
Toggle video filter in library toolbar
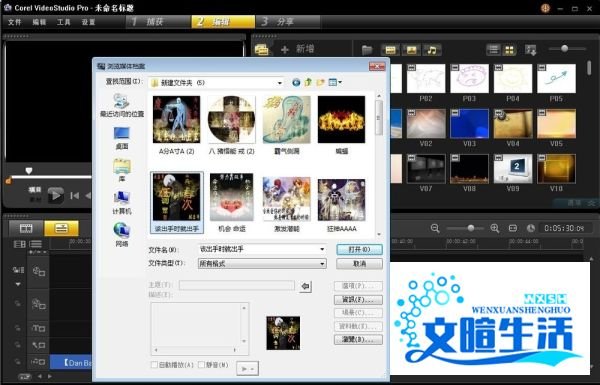coord(390,50)
